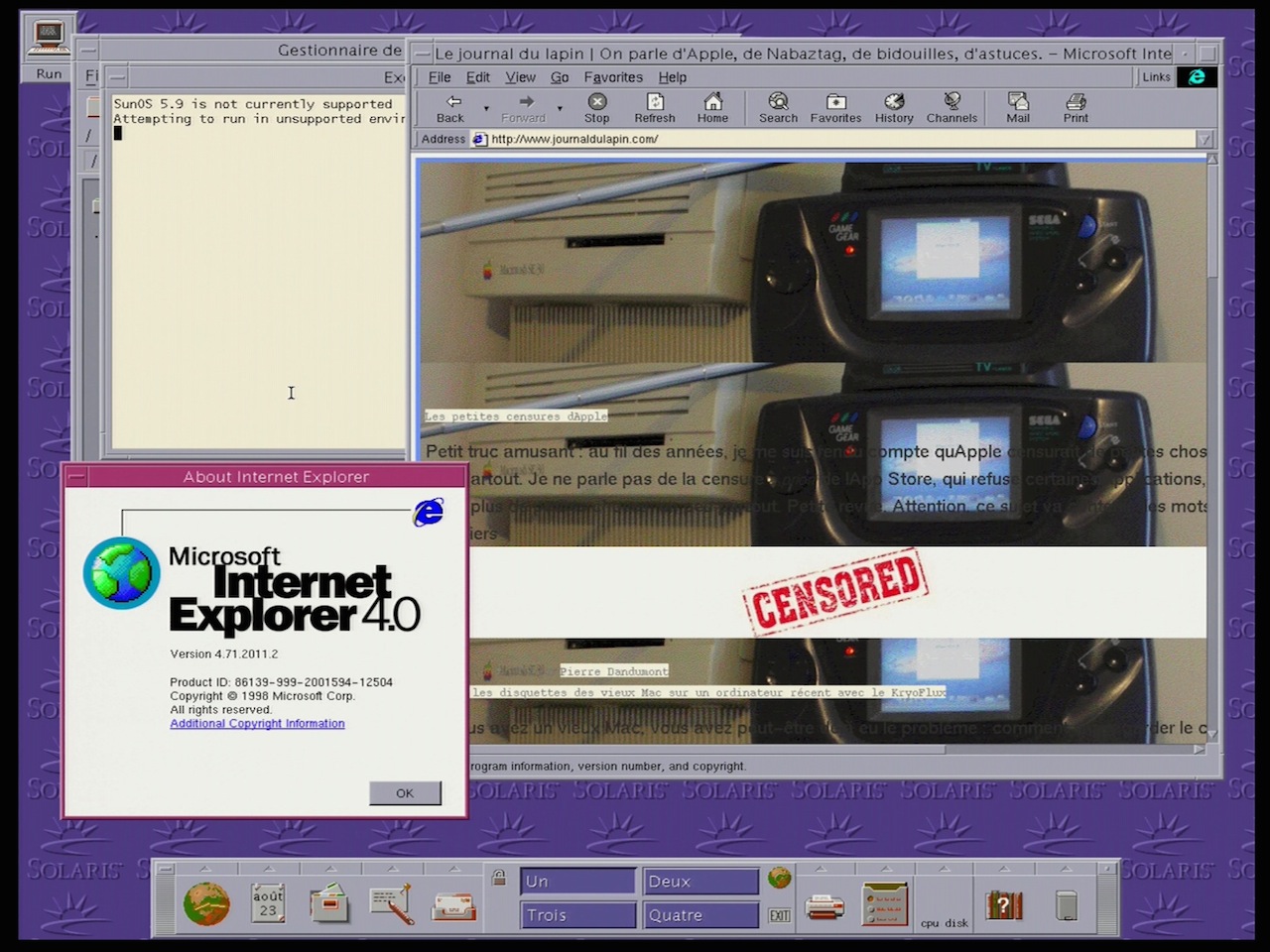The height and width of the screenshot is (952, 1270).
Task: Expand subpanel arrow above Help icon
Action: (x=1003, y=869)
